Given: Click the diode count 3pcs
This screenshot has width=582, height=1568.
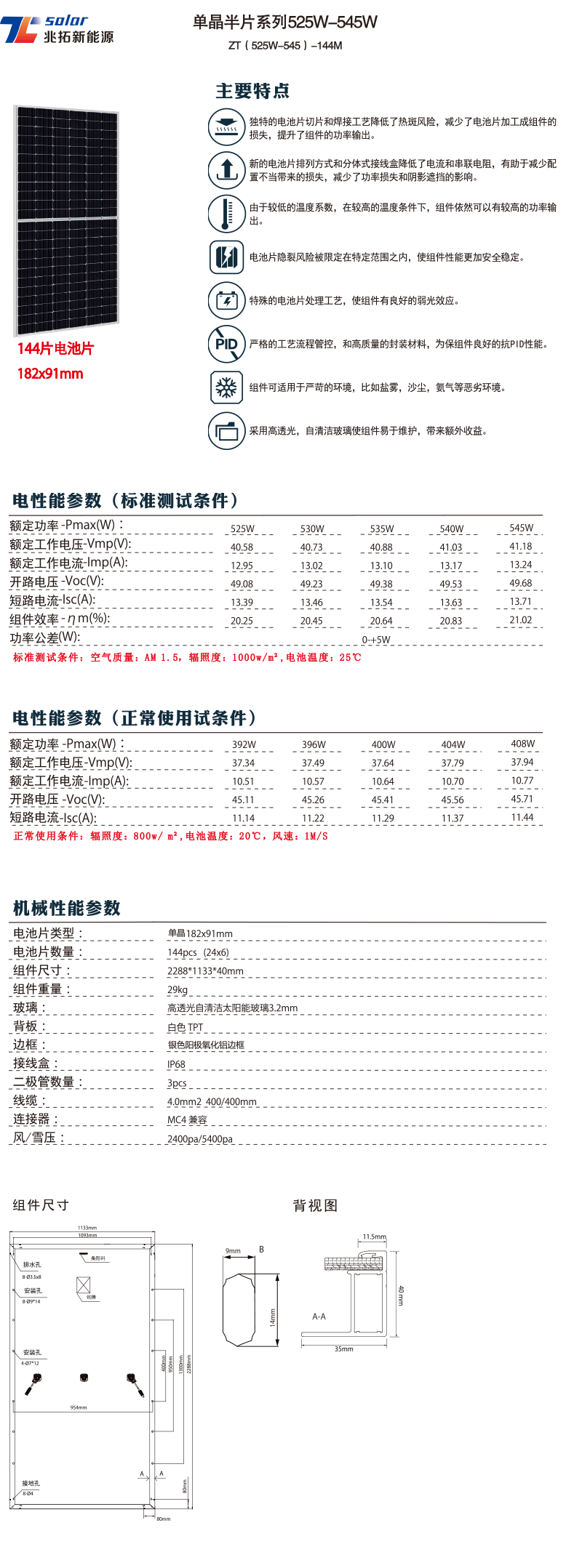Looking at the screenshot, I should click(x=177, y=1083).
